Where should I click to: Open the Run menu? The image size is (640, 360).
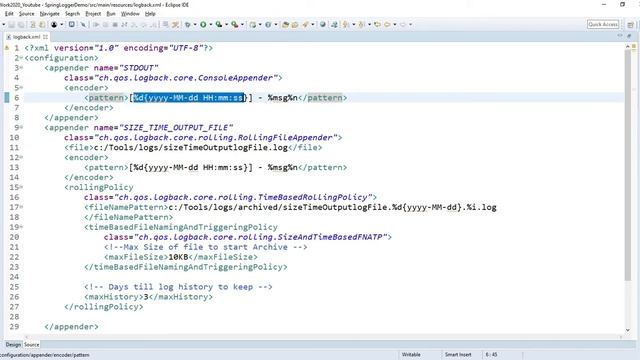(x=111, y=14)
